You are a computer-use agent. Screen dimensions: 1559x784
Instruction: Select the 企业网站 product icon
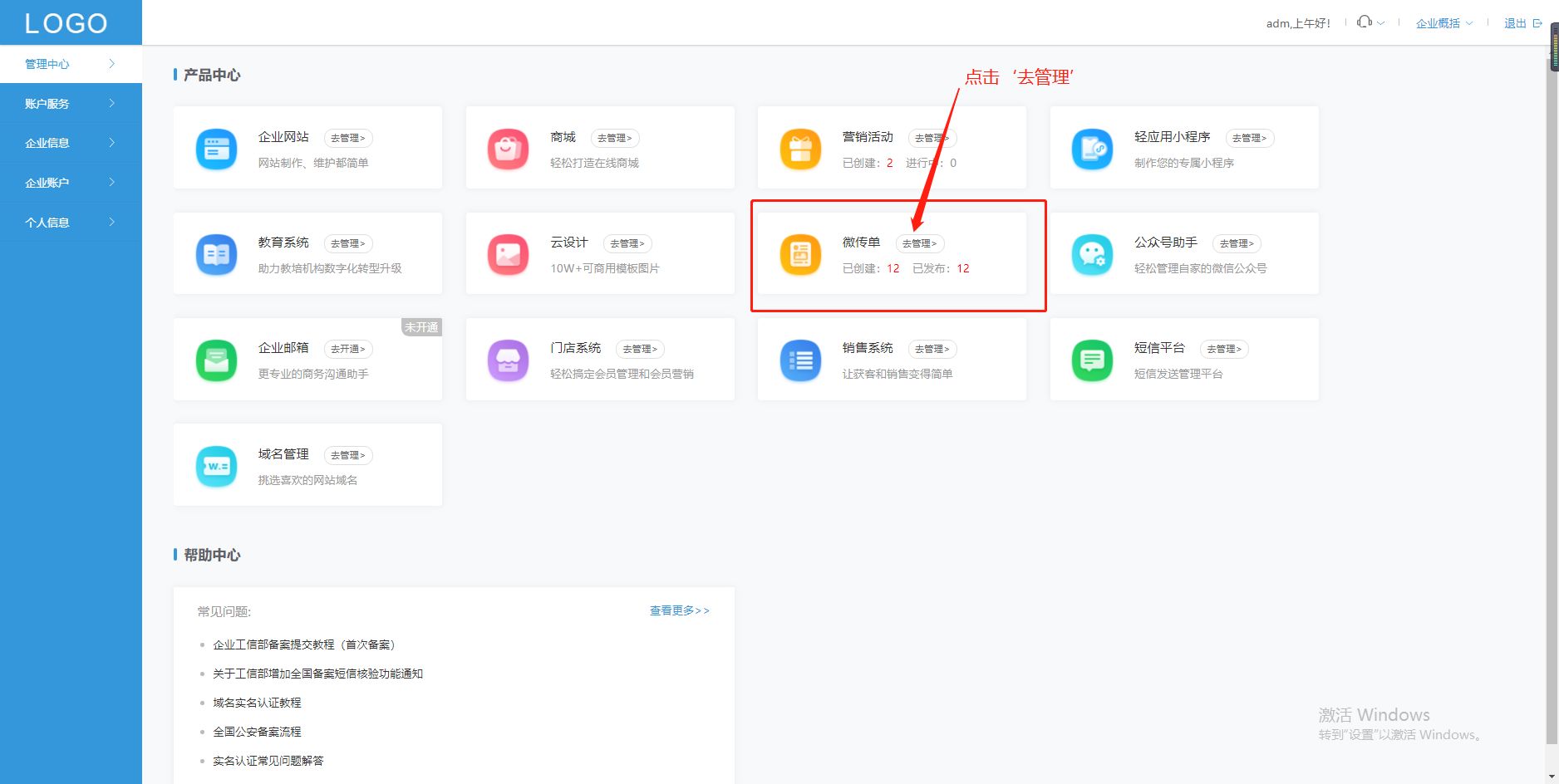pos(216,149)
